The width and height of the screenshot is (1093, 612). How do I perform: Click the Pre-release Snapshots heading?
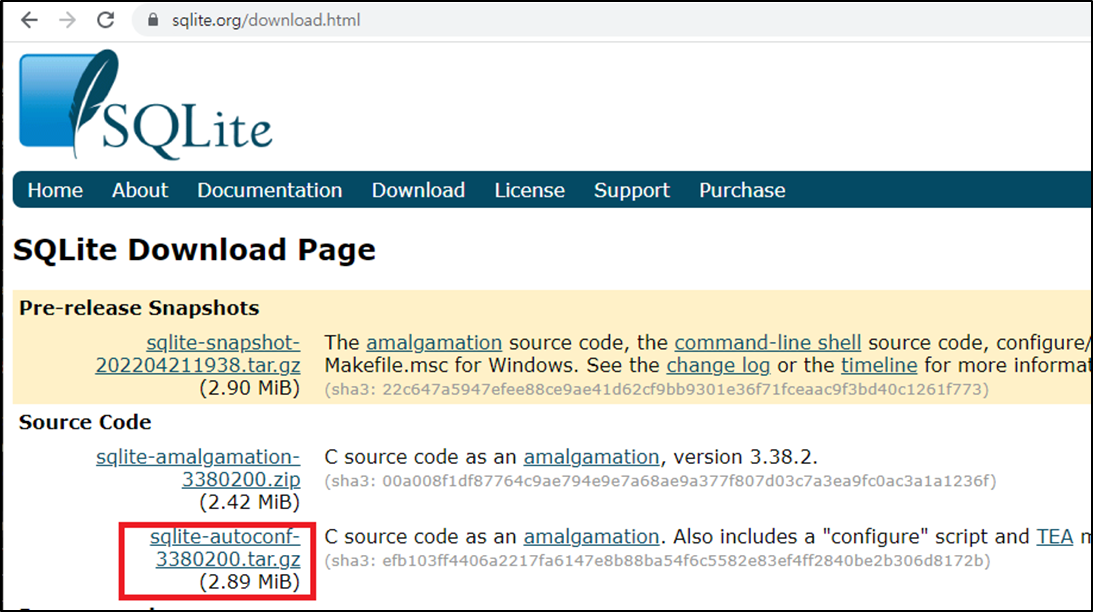(x=139, y=308)
